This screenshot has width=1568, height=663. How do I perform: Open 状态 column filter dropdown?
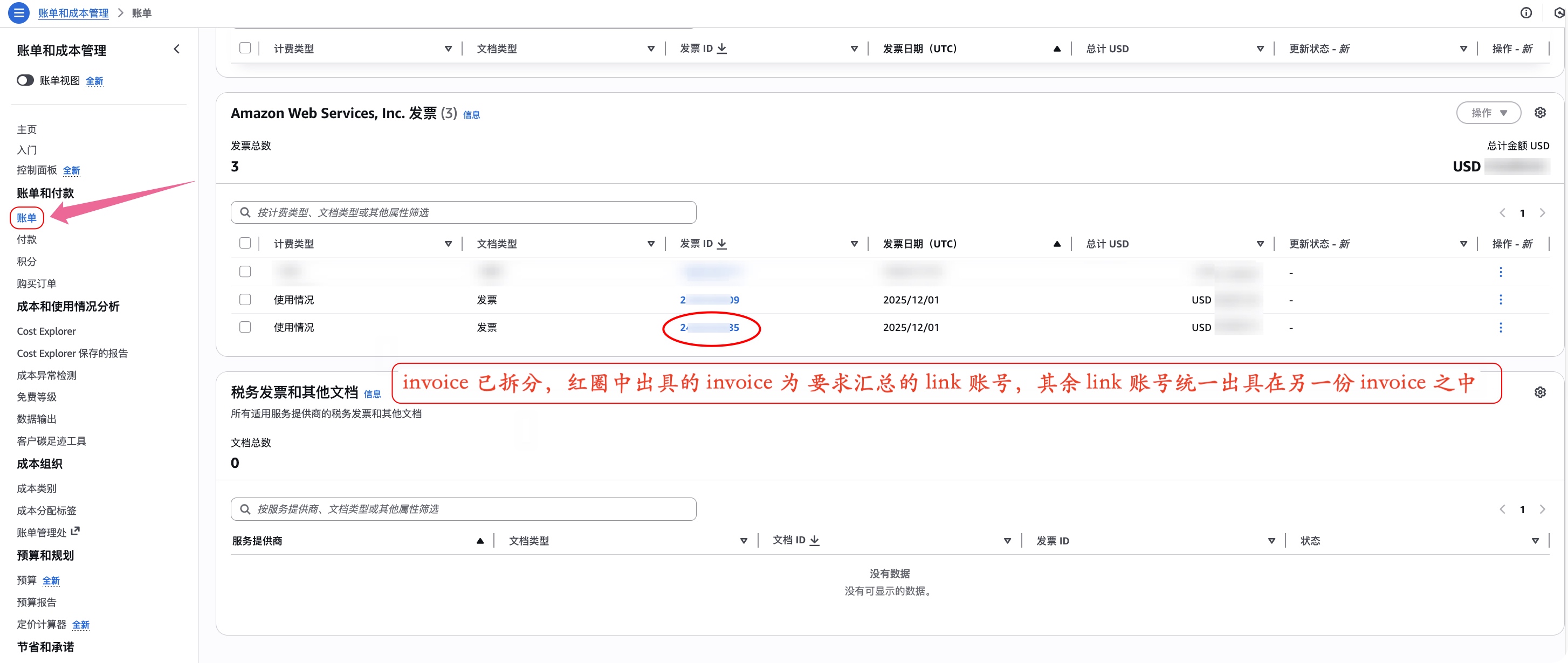pos(1535,541)
